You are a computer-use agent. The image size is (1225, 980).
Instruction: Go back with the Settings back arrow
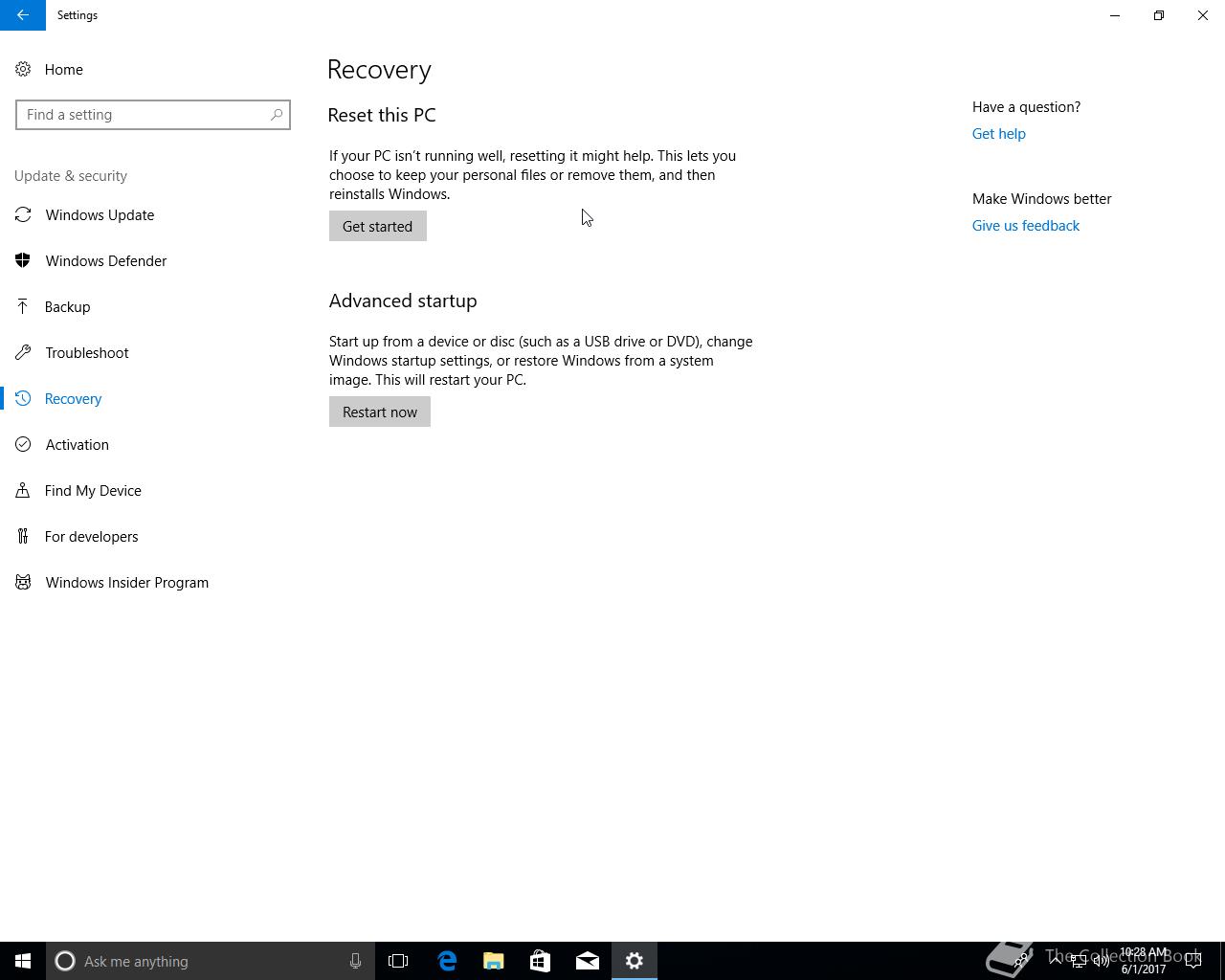pyautogui.click(x=23, y=15)
